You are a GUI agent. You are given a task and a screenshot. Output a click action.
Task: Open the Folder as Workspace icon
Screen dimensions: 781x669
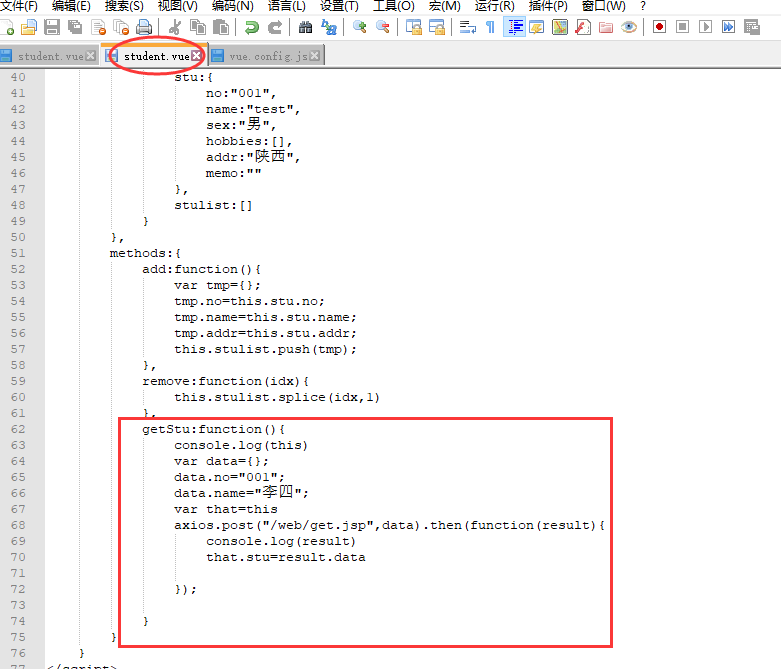[606, 27]
